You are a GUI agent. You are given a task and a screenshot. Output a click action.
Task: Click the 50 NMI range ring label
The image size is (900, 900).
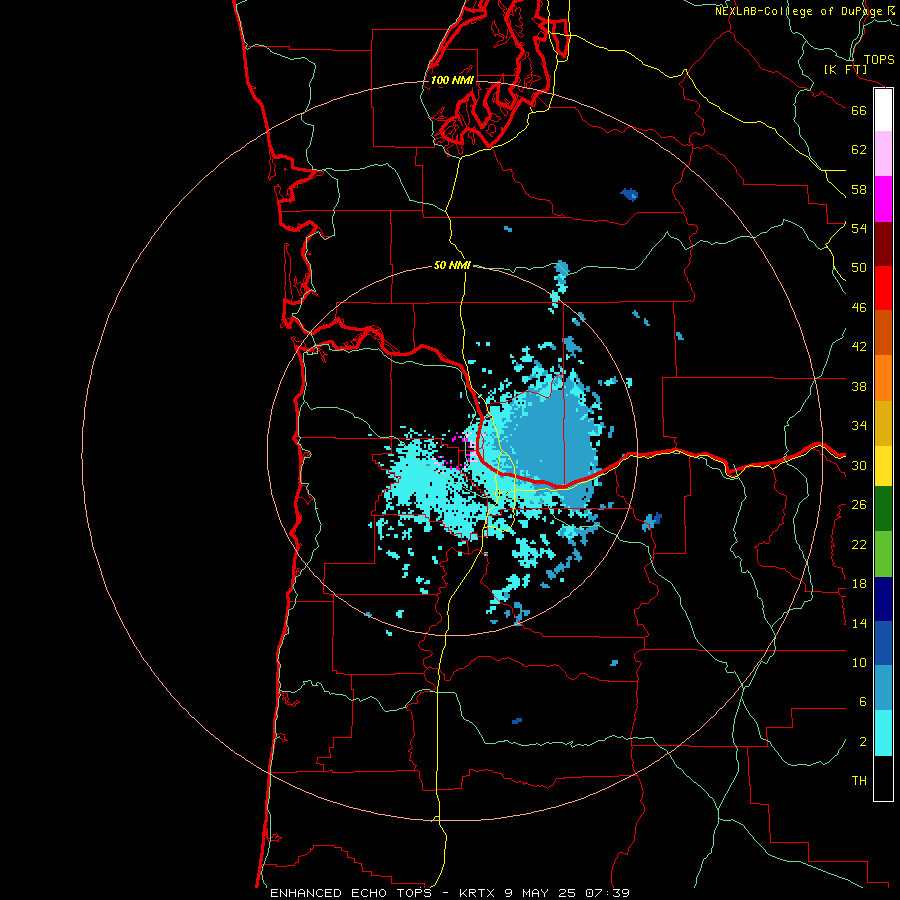[452, 265]
